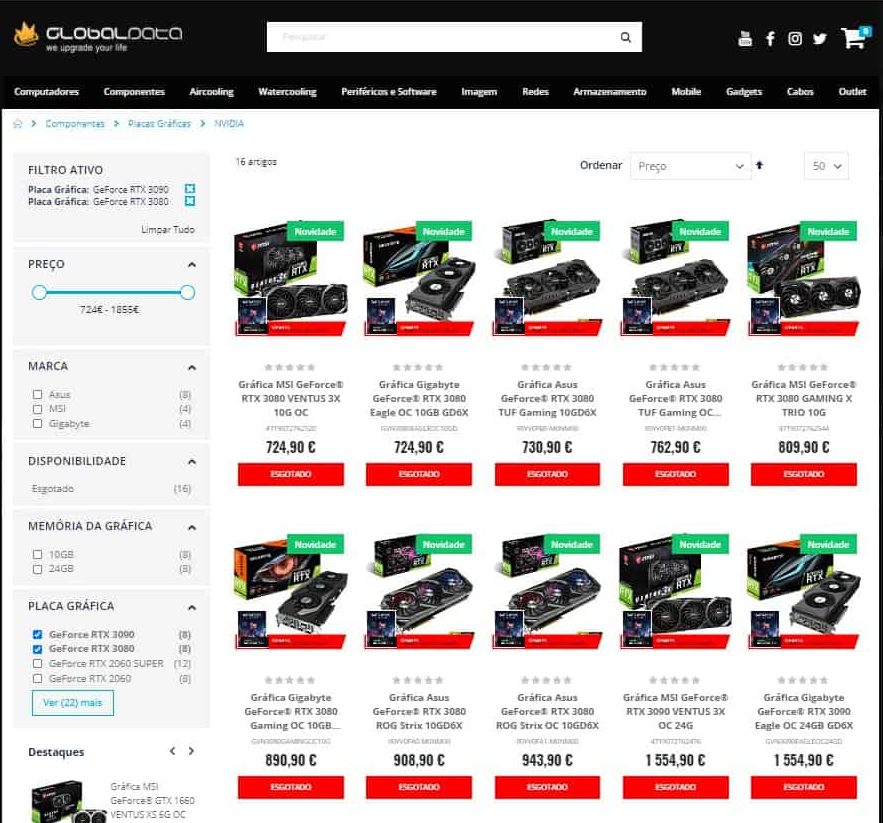Check the MSI brand filter
The width and height of the screenshot is (883, 823).
tap(38, 409)
